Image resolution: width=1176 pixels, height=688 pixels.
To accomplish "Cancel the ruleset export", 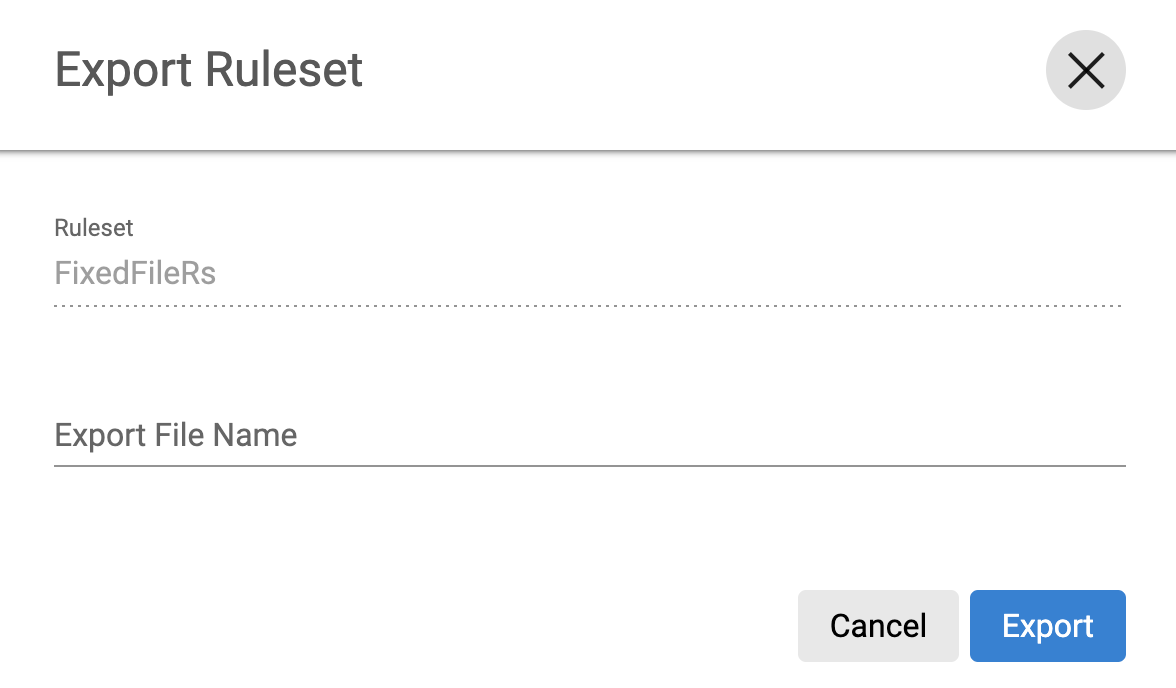I will pos(878,626).
